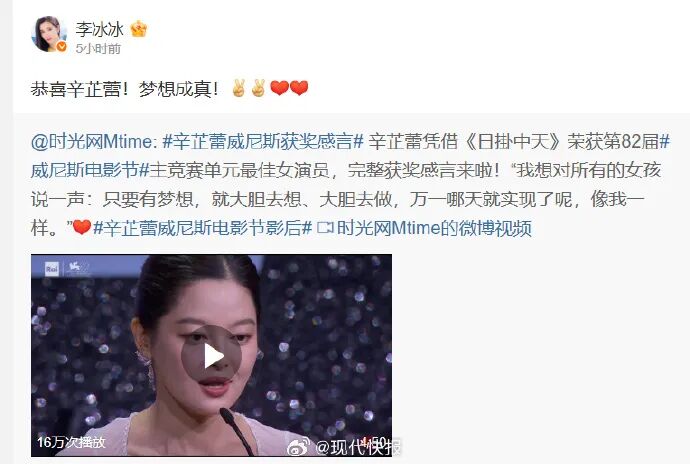Click the 李冰冰 username

(99, 29)
